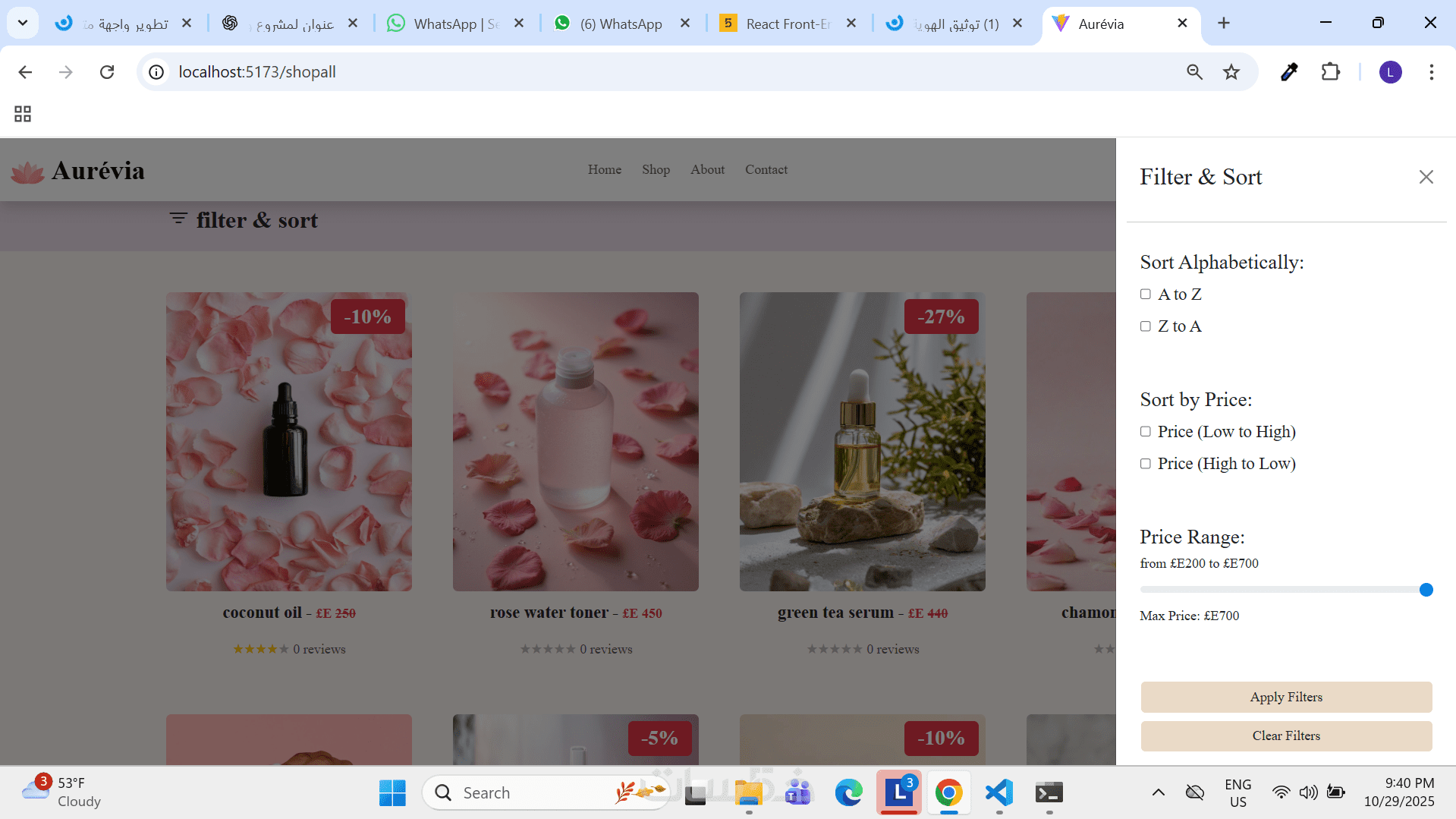Viewport: 1456px width, 819px height.
Task: Open the Extensions puzzle icon
Action: click(x=1330, y=72)
